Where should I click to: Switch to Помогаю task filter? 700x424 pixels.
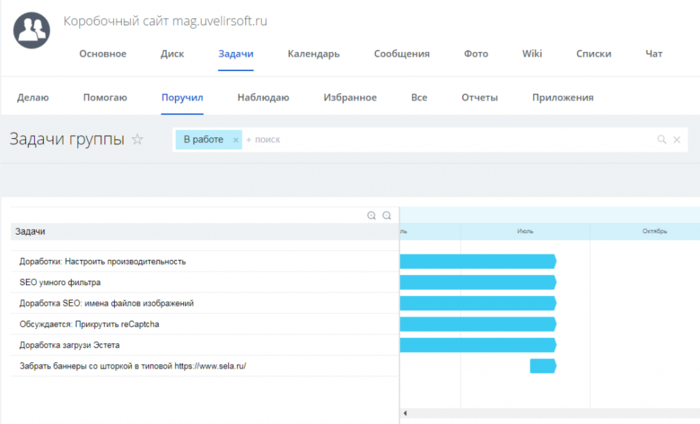(x=105, y=97)
